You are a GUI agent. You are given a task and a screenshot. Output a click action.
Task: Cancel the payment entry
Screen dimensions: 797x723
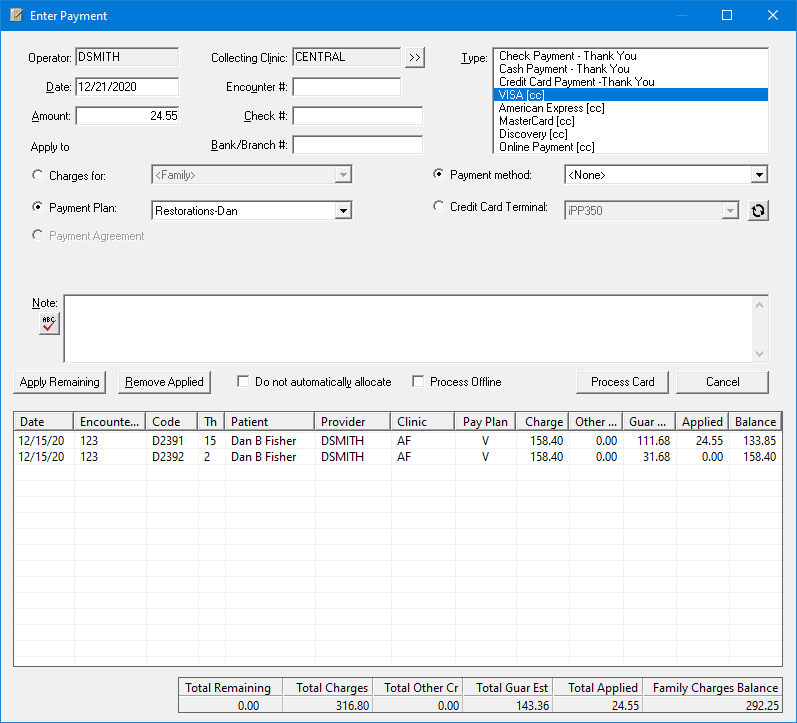[722, 382]
